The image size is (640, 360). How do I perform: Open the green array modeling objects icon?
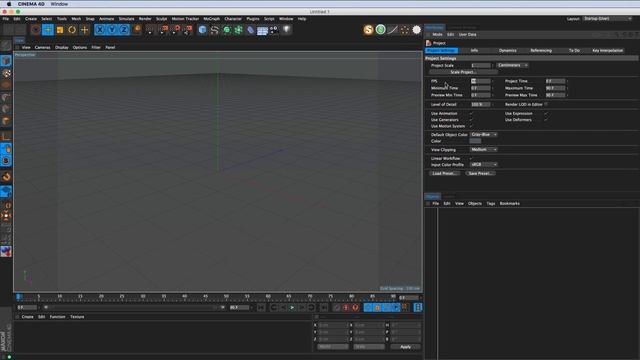[x=238, y=30]
